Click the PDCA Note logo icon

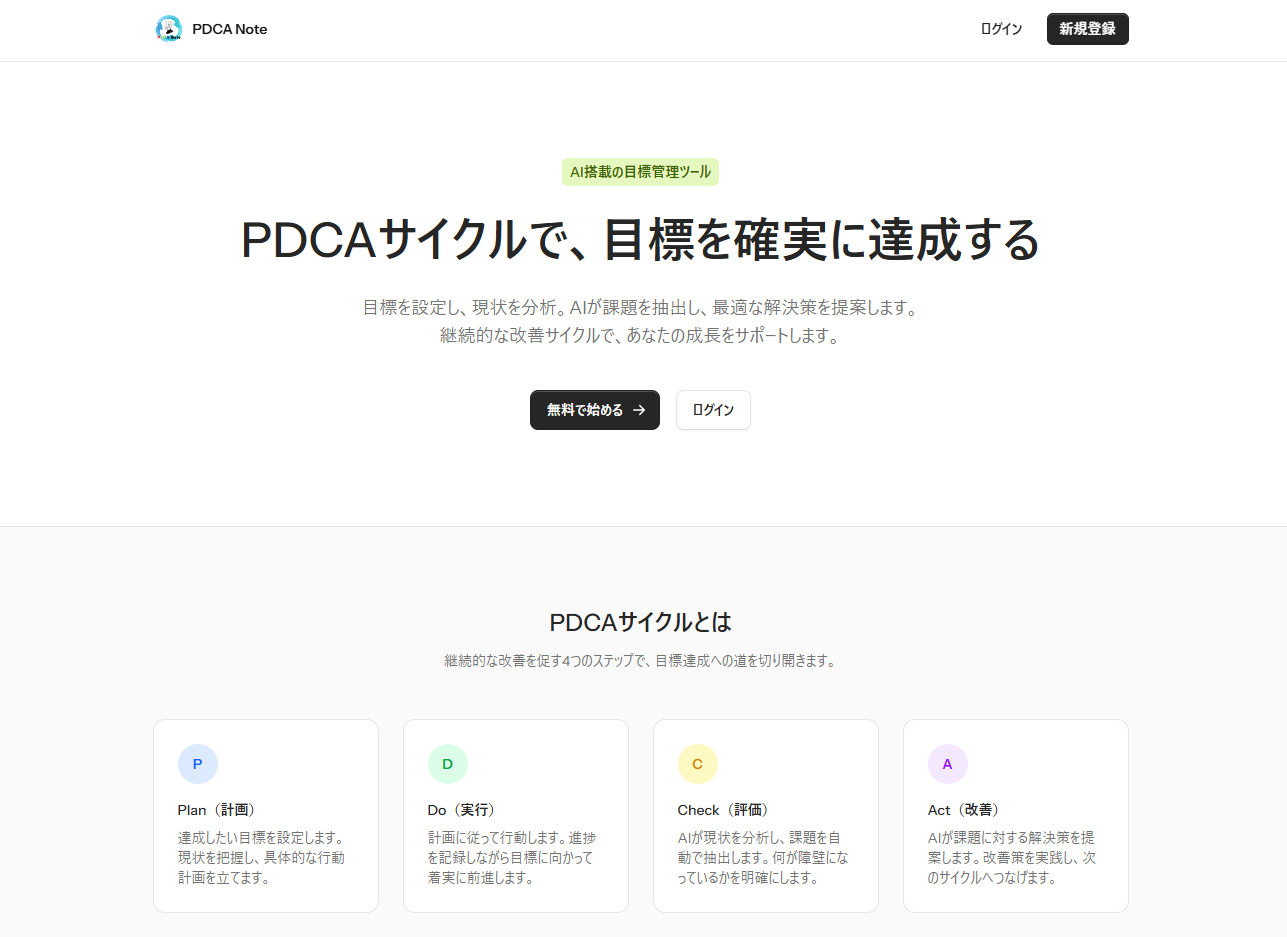pyautogui.click(x=169, y=29)
